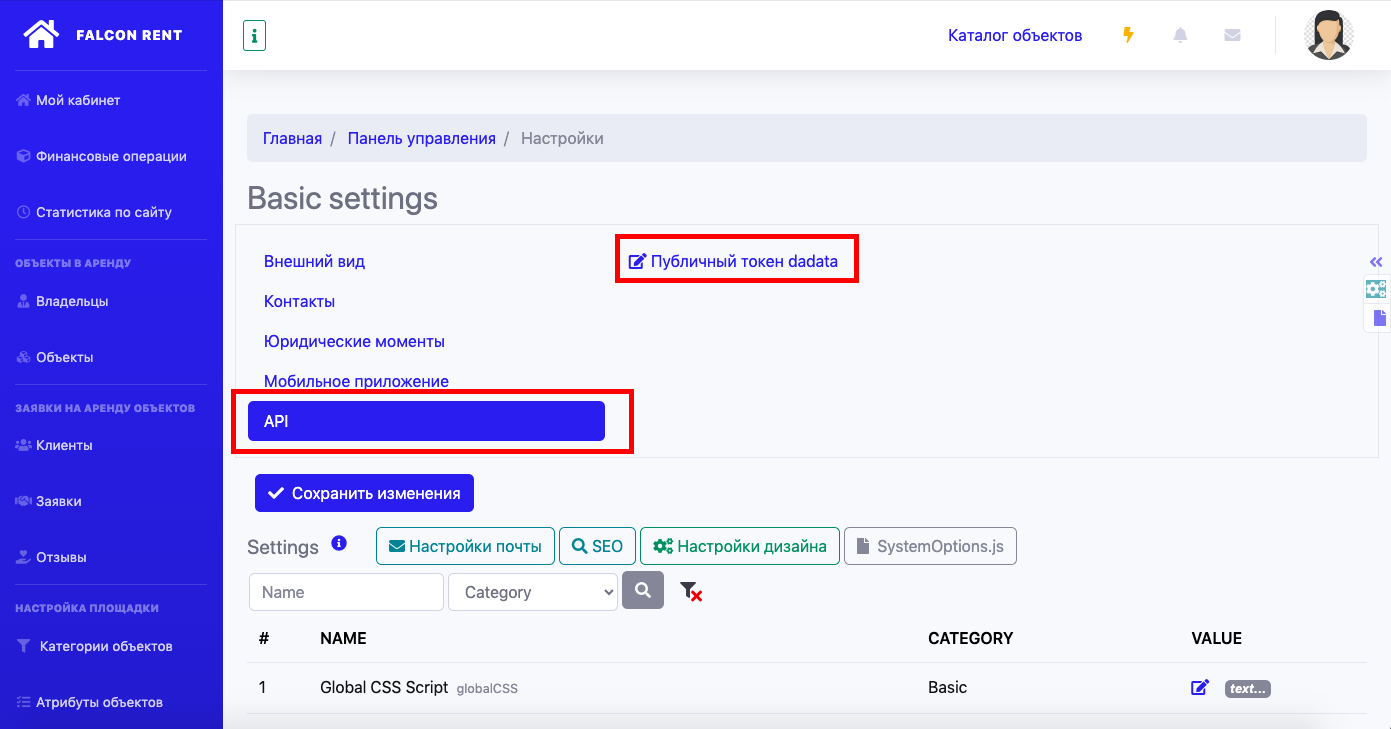Click the lightning bolt icon
Viewport: 1391px width, 729px height.
[x=1129, y=35]
